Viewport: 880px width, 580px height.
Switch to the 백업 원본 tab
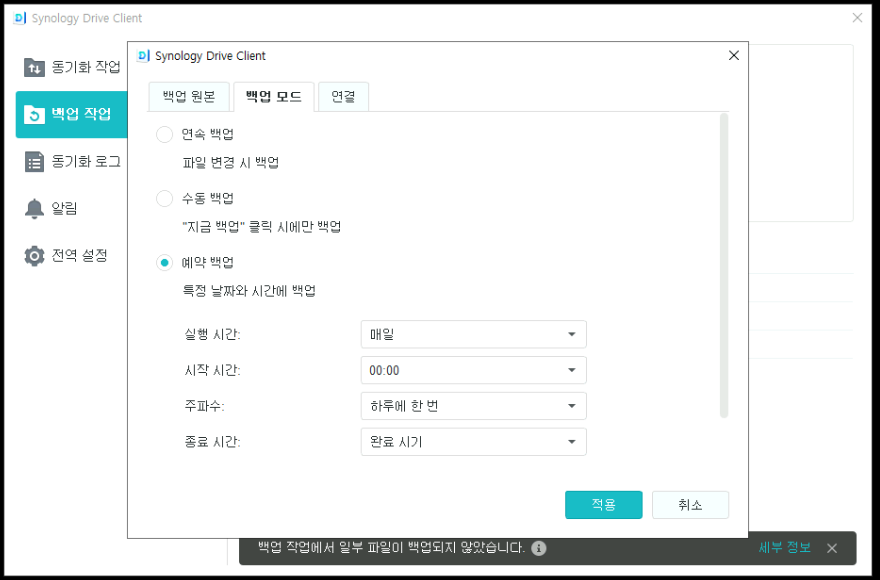pyautogui.click(x=189, y=97)
